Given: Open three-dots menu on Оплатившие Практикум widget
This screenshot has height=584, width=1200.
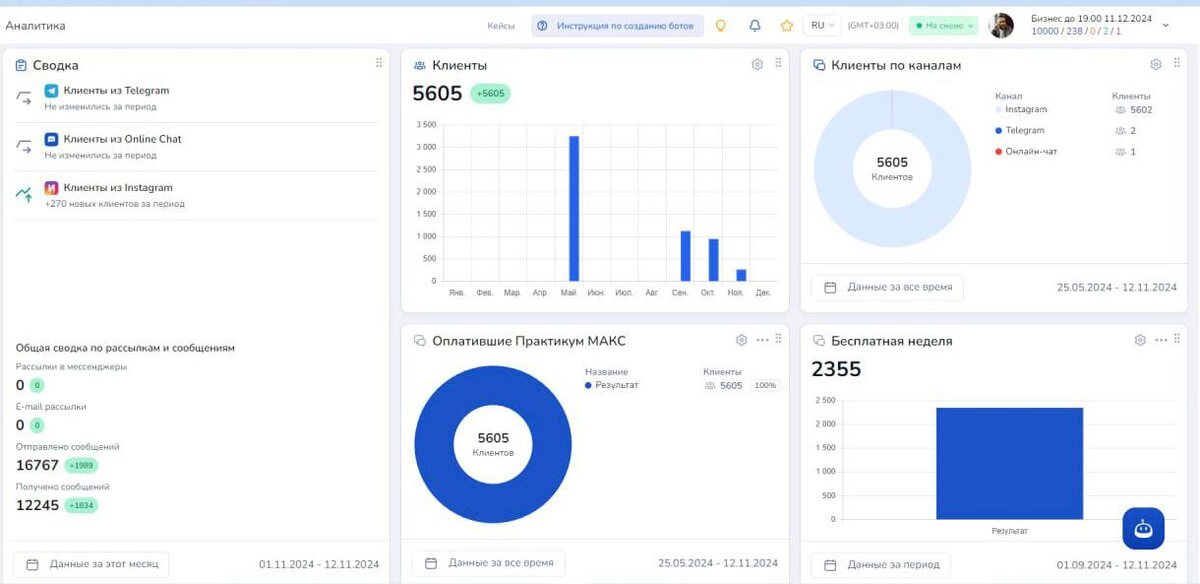Looking at the screenshot, I should (763, 340).
